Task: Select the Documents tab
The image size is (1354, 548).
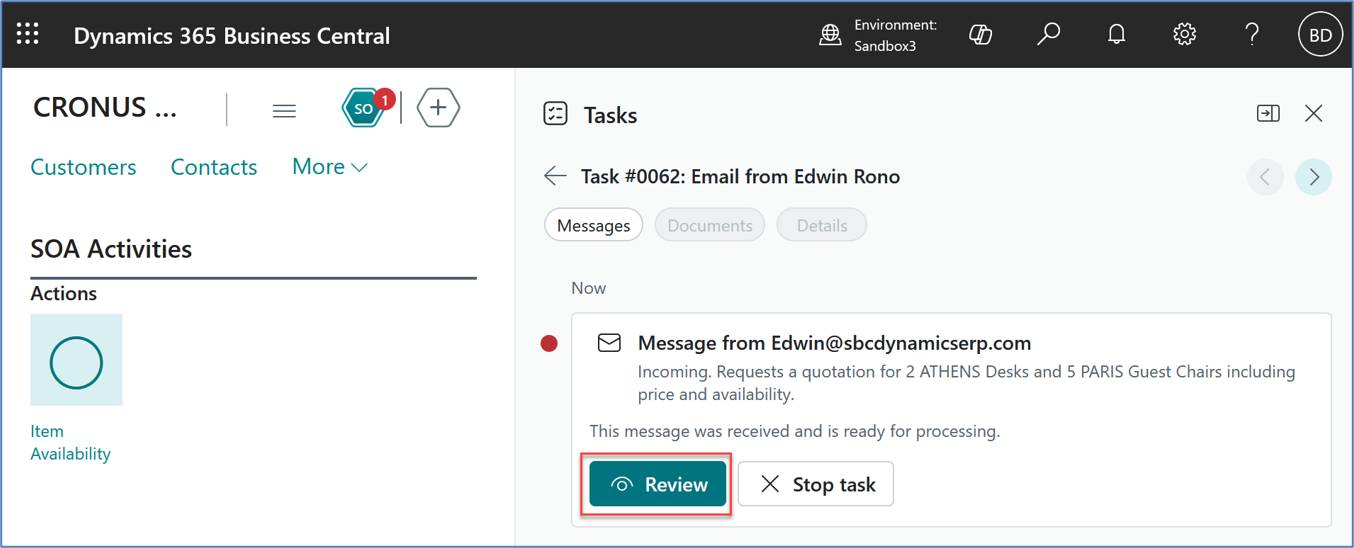Action: click(x=710, y=225)
